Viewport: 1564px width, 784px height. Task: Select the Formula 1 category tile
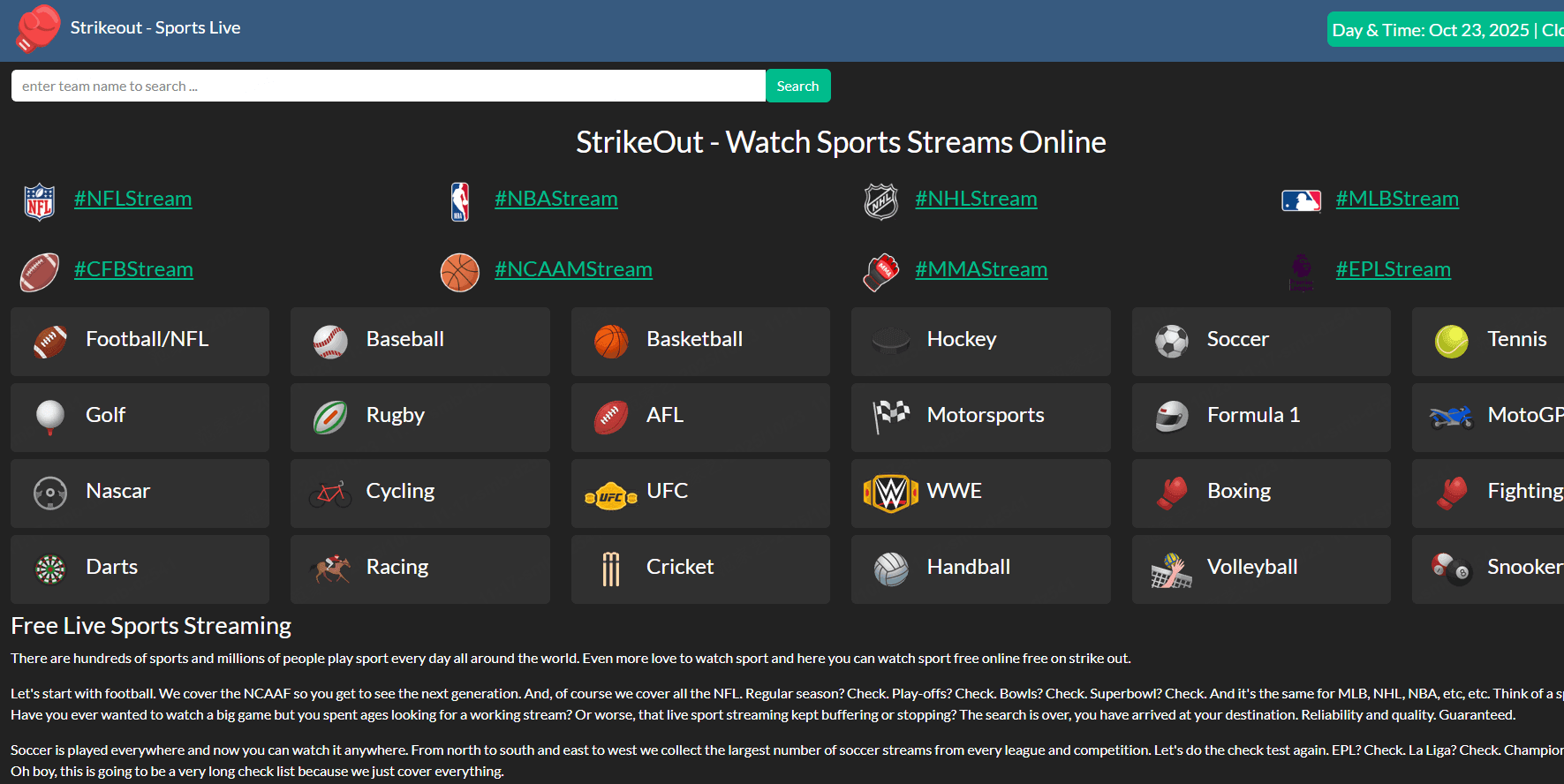1260,418
